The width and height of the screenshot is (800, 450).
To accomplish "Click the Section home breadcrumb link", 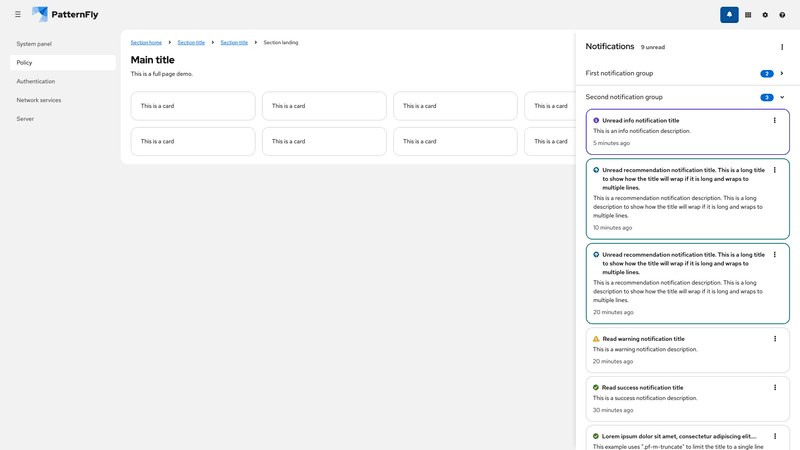I will (x=146, y=43).
